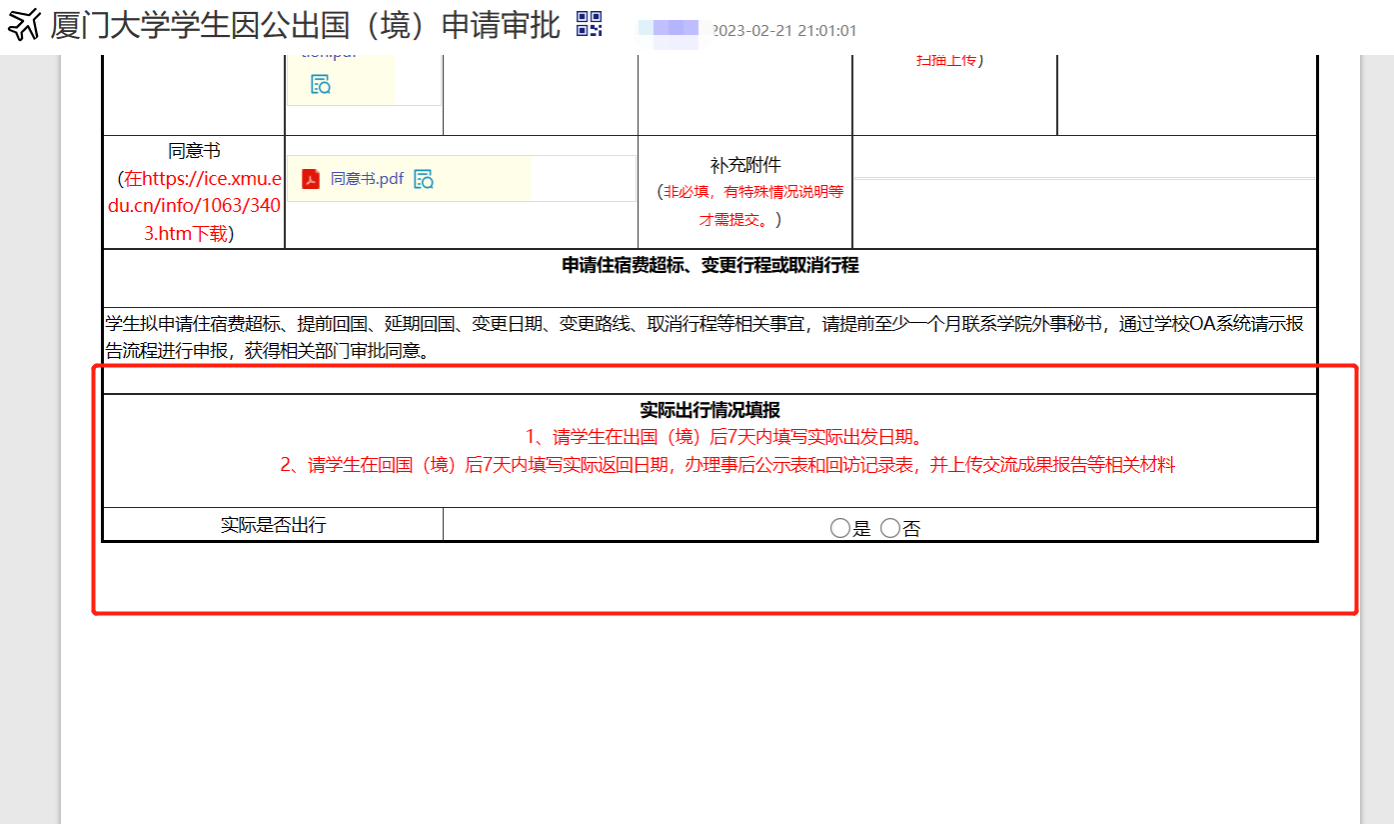This screenshot has height=824, width=1394.
Task: Click the page title 厦门大学学生因公出国（境）申请审批
Action: (x=305, y=25)
